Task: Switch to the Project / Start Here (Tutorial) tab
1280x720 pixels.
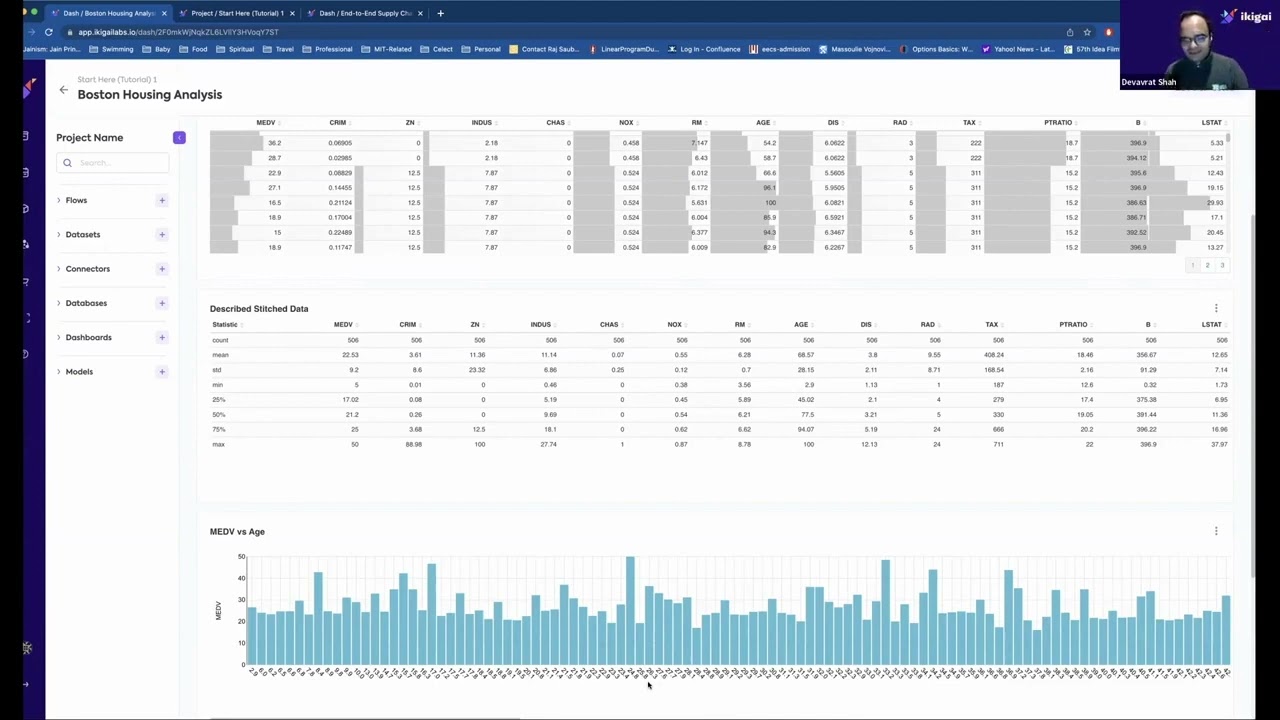Action: [237, 13]
